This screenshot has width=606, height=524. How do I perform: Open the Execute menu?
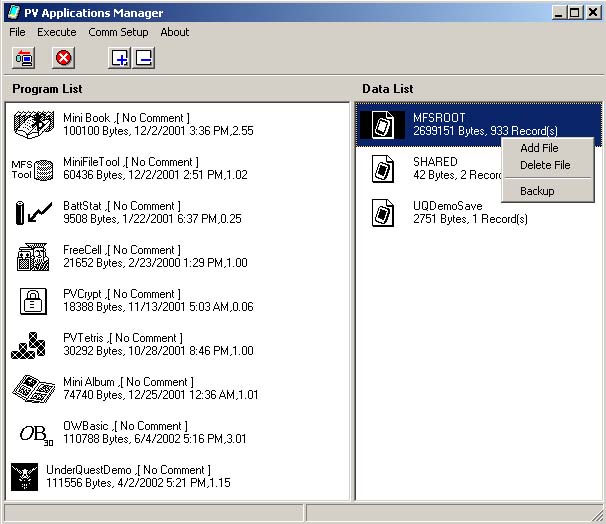click(x=56, y=32)
